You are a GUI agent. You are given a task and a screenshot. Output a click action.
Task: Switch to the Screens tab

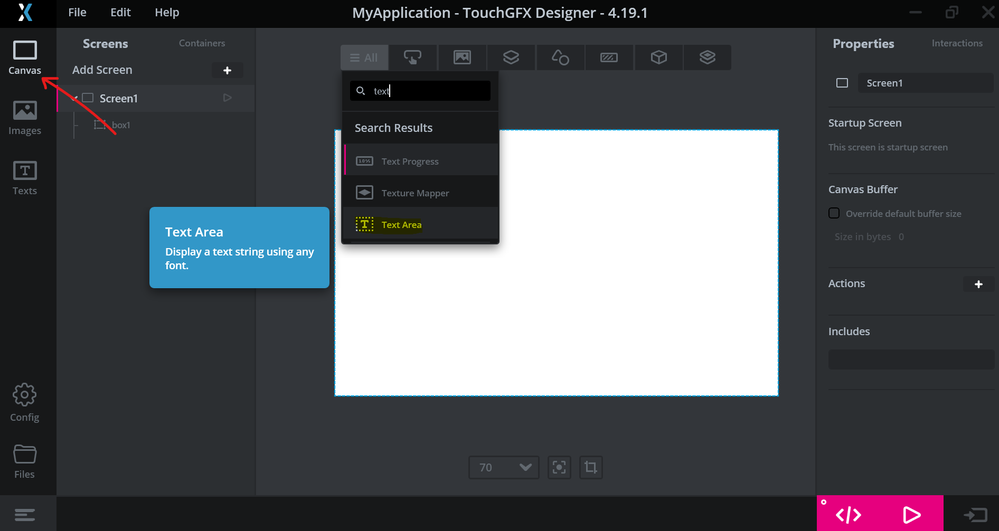(x=105, y=43)
